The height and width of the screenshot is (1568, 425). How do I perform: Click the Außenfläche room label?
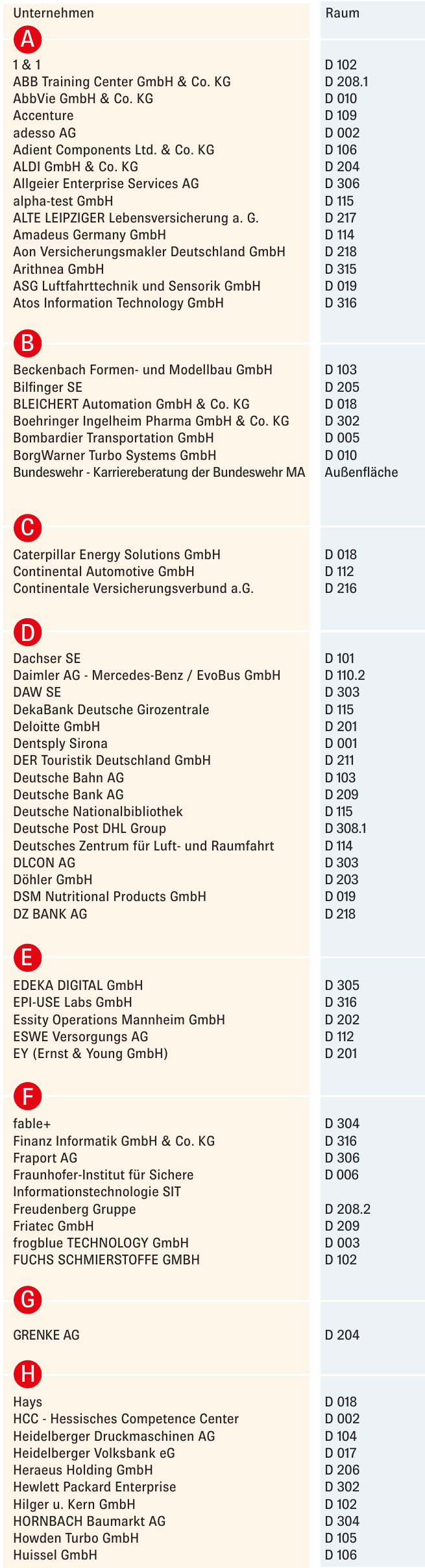click(x=361, y=472)
